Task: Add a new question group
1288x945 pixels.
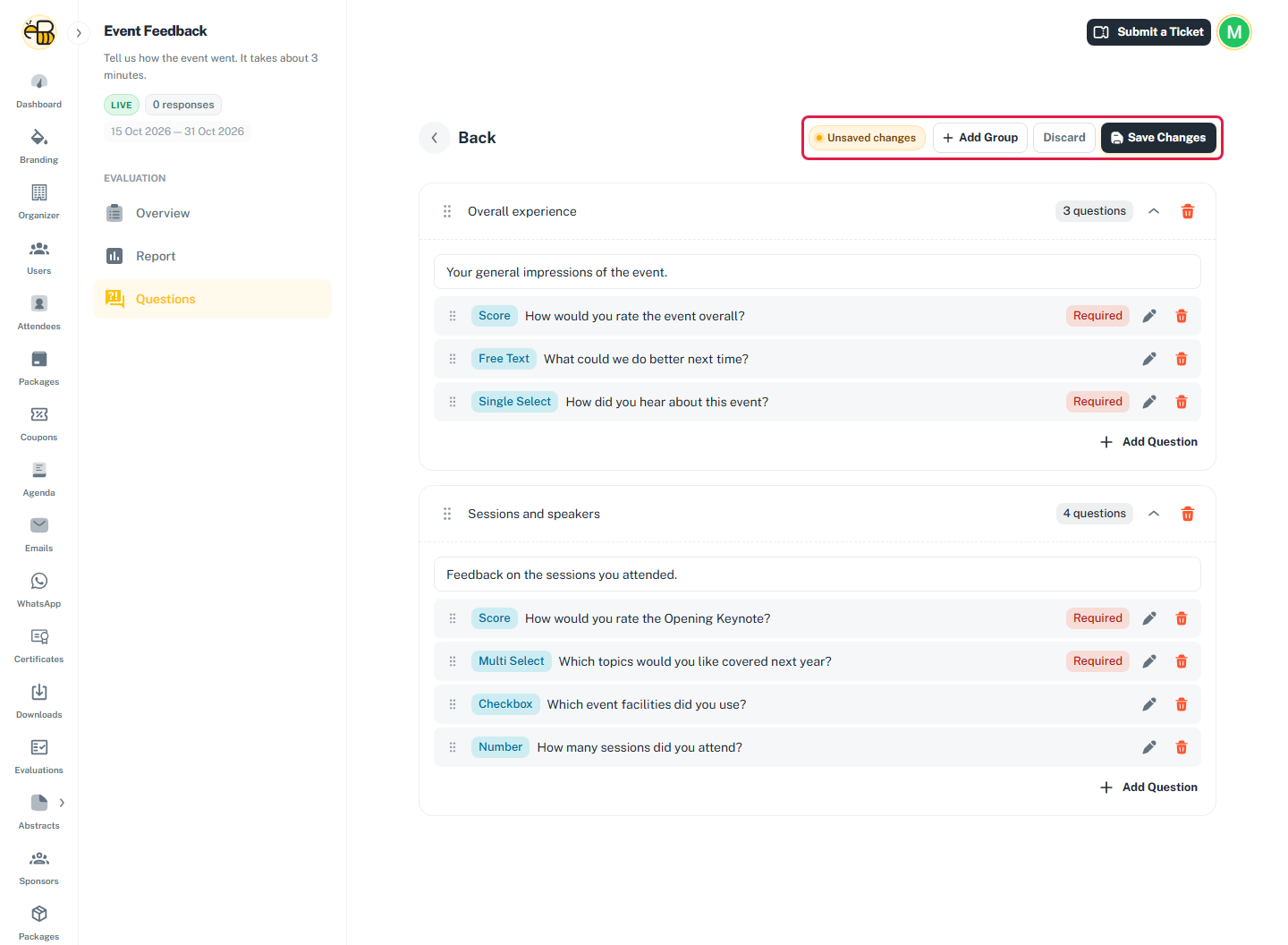Action: [980, 138]
